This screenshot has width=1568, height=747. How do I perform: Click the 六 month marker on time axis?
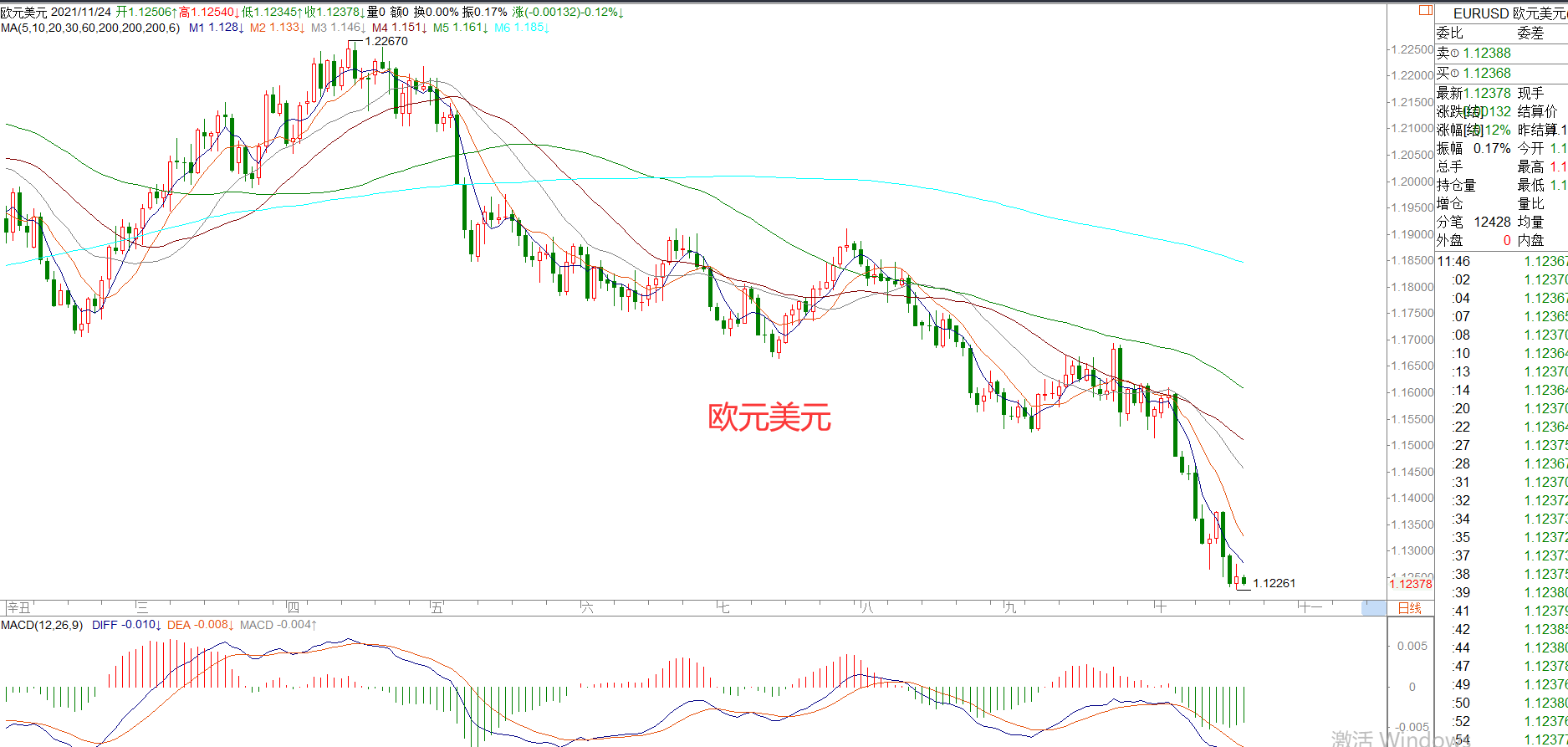pos(587,608)
